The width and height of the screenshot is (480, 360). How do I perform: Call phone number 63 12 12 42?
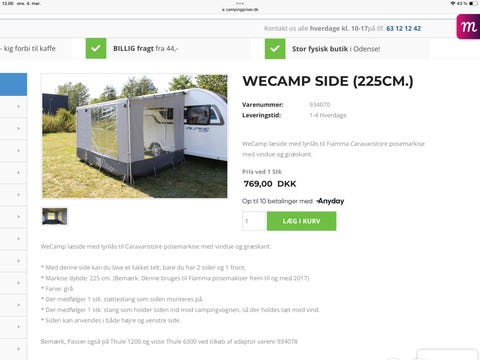tap(403, 29)
